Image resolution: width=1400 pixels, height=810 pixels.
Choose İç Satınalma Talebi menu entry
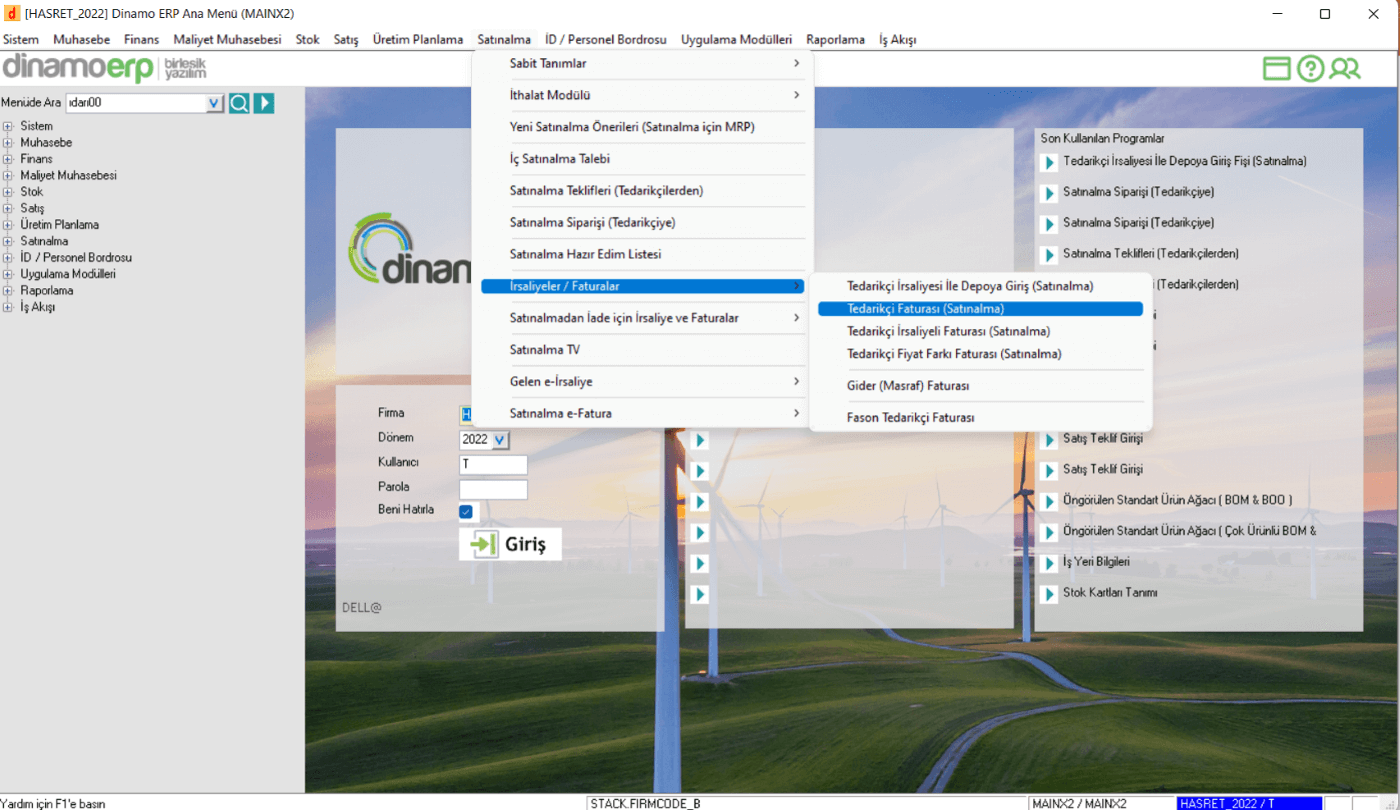pos(643,159)
